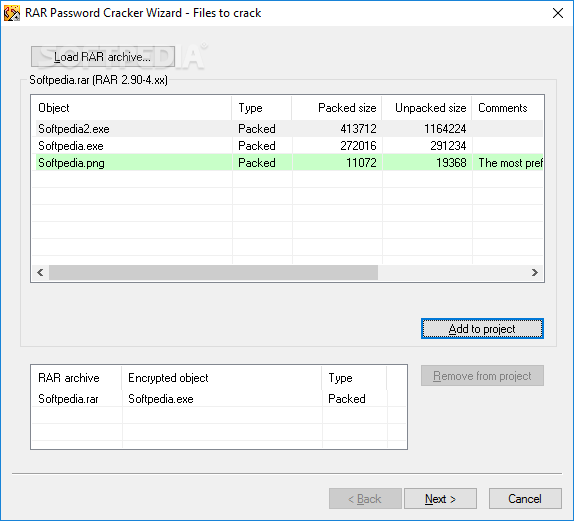Select Softpedia.rar entry in project list
The width and height of the screenshot is (574, 521).
(68, 398)
